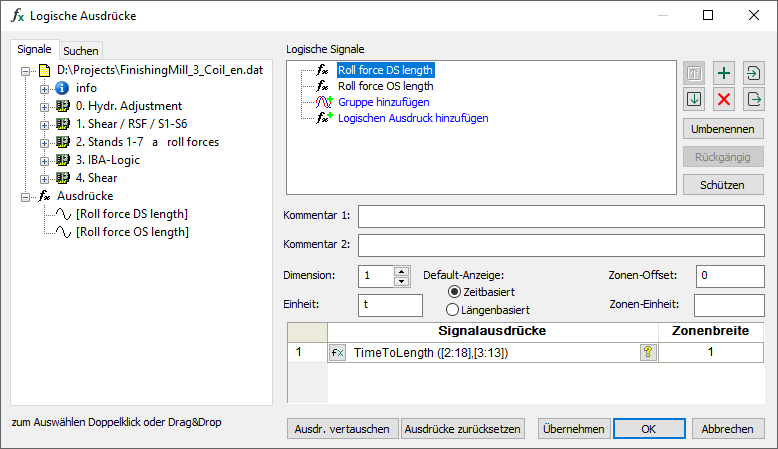Screen dimensions: 778x449
Task: Expand the '0. Hydr. Adjustment' tree node
Action: (x=45, y=106)
